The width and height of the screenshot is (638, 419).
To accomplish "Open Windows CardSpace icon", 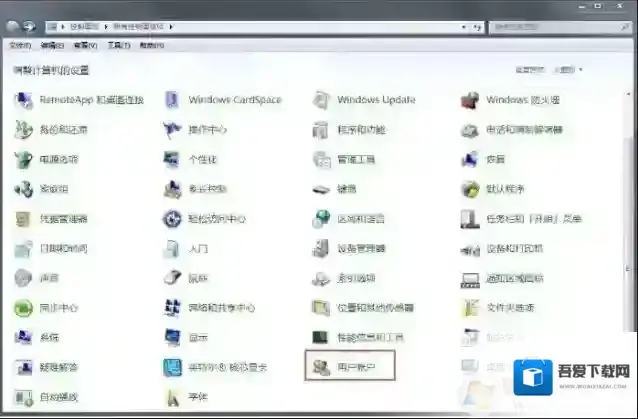I will (x=172, y=100).
